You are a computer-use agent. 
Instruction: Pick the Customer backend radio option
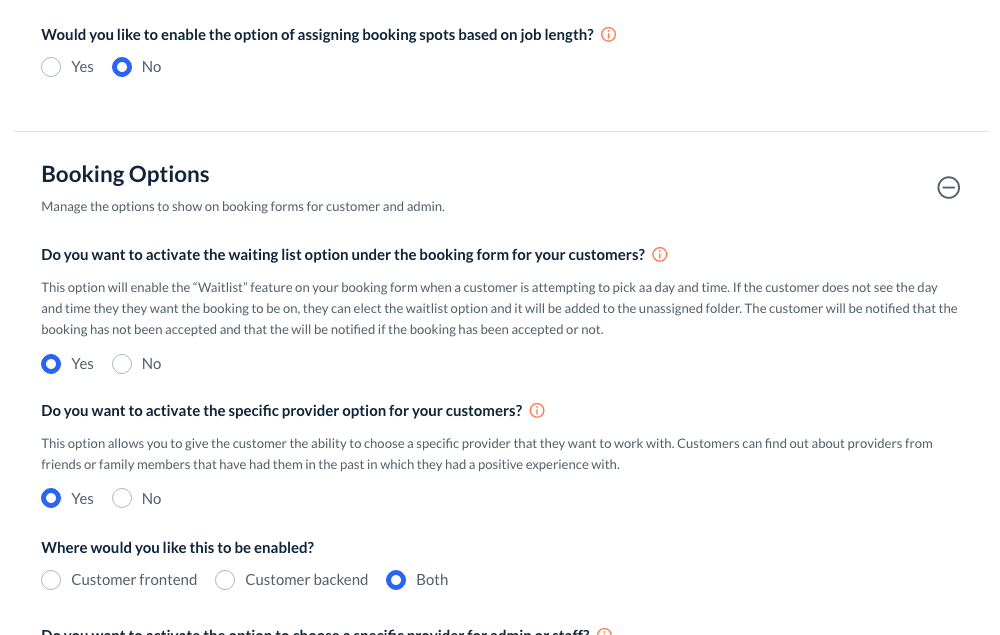coord(225,580)
